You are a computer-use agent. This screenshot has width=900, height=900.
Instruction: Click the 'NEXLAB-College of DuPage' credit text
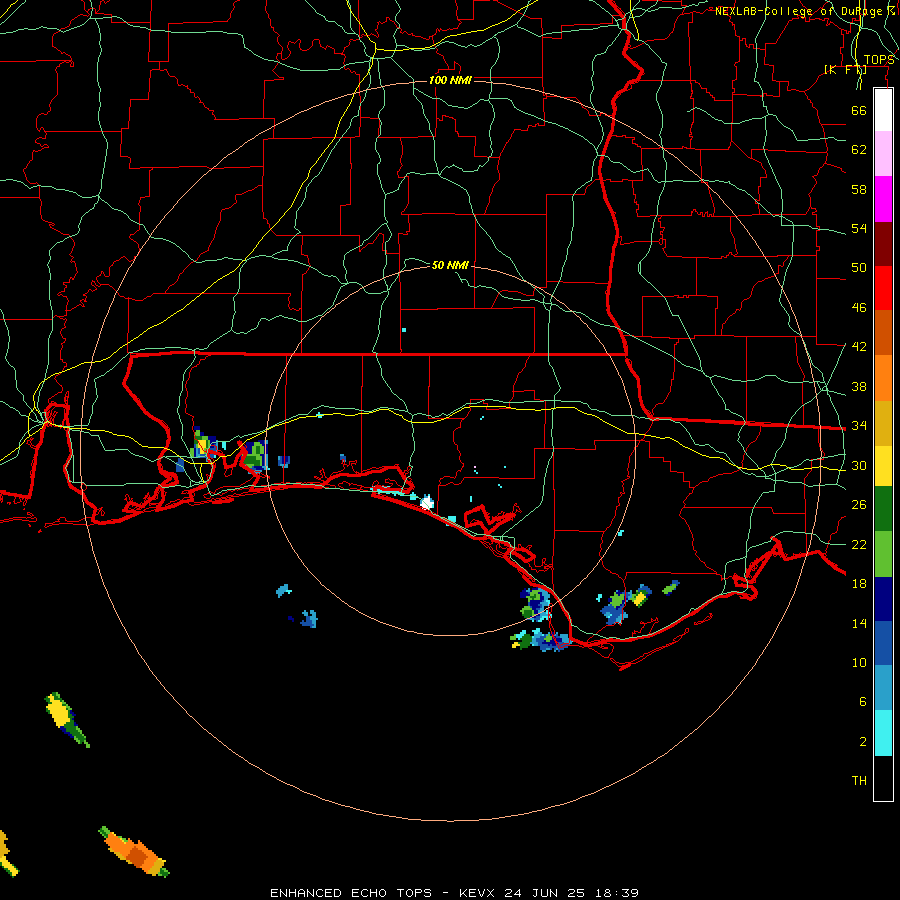(798, 11)
